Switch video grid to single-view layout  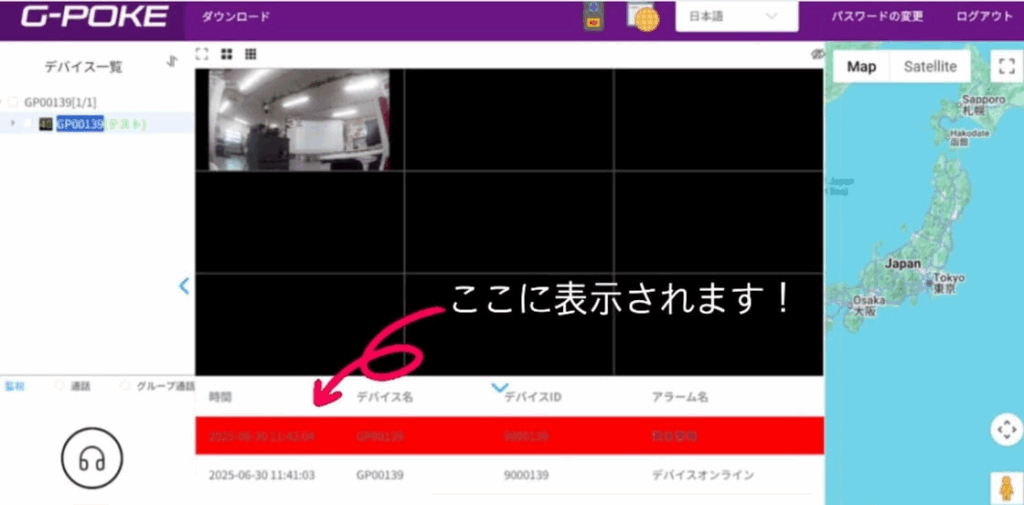click(202, 54)
